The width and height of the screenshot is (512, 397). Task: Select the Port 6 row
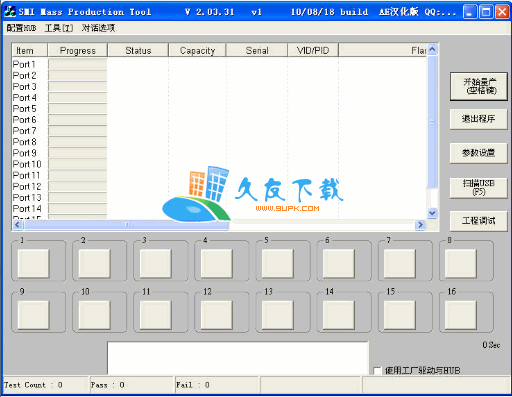point(219,120)
